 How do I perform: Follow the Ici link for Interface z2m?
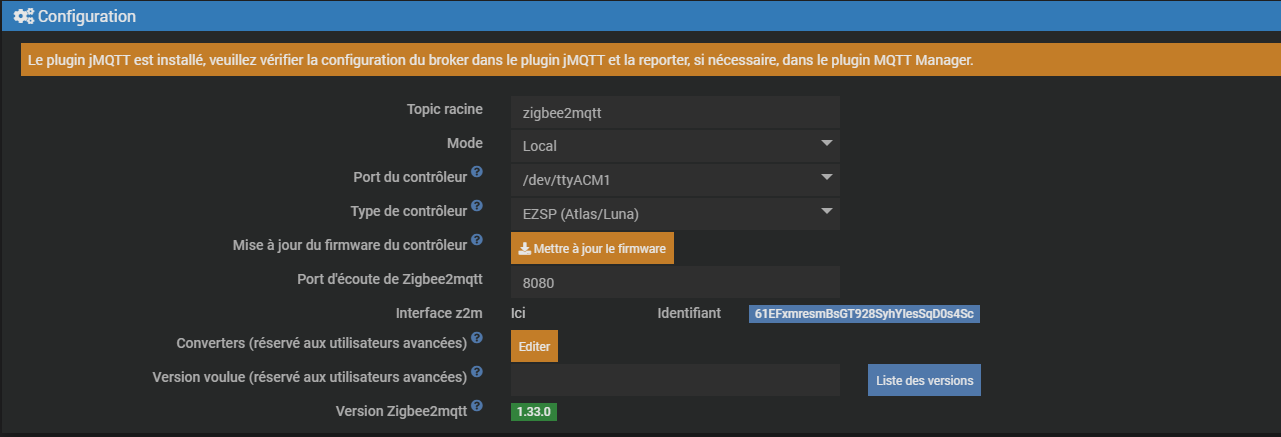518,313
